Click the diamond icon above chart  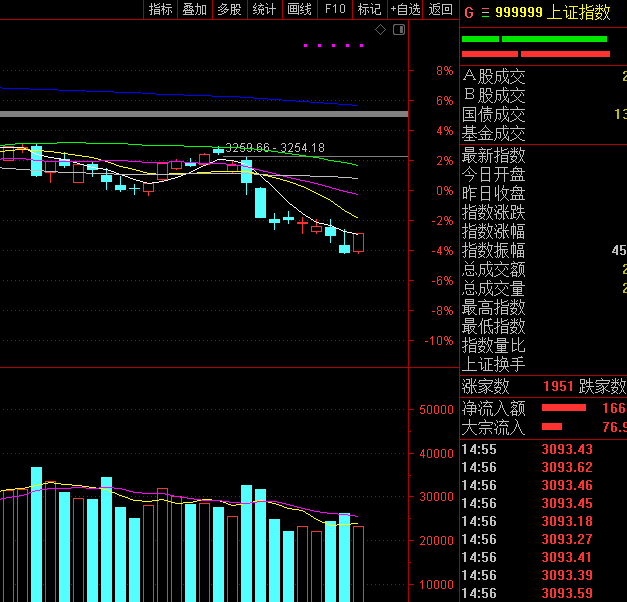[380, 29]
